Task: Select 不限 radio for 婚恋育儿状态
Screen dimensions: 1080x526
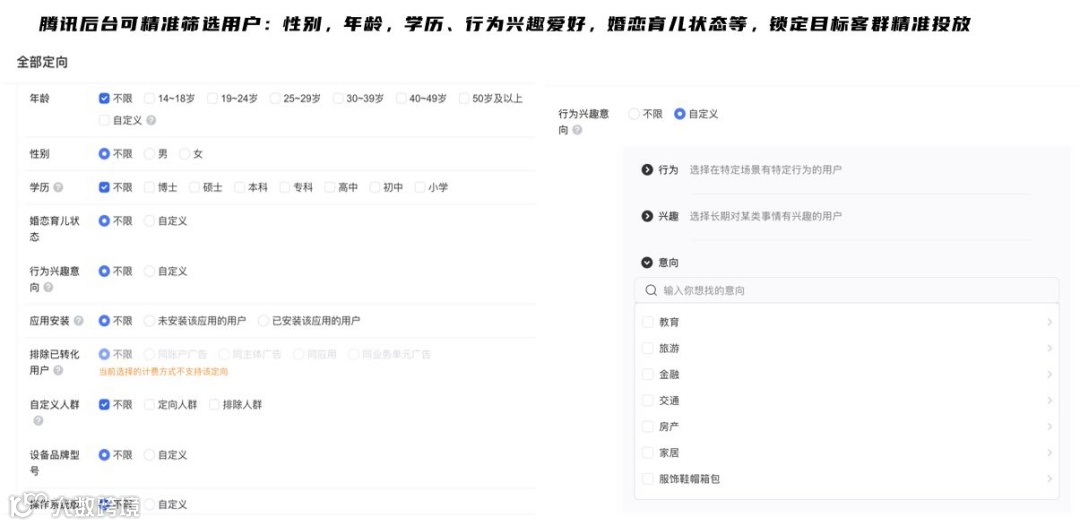Action: (104, 221)
